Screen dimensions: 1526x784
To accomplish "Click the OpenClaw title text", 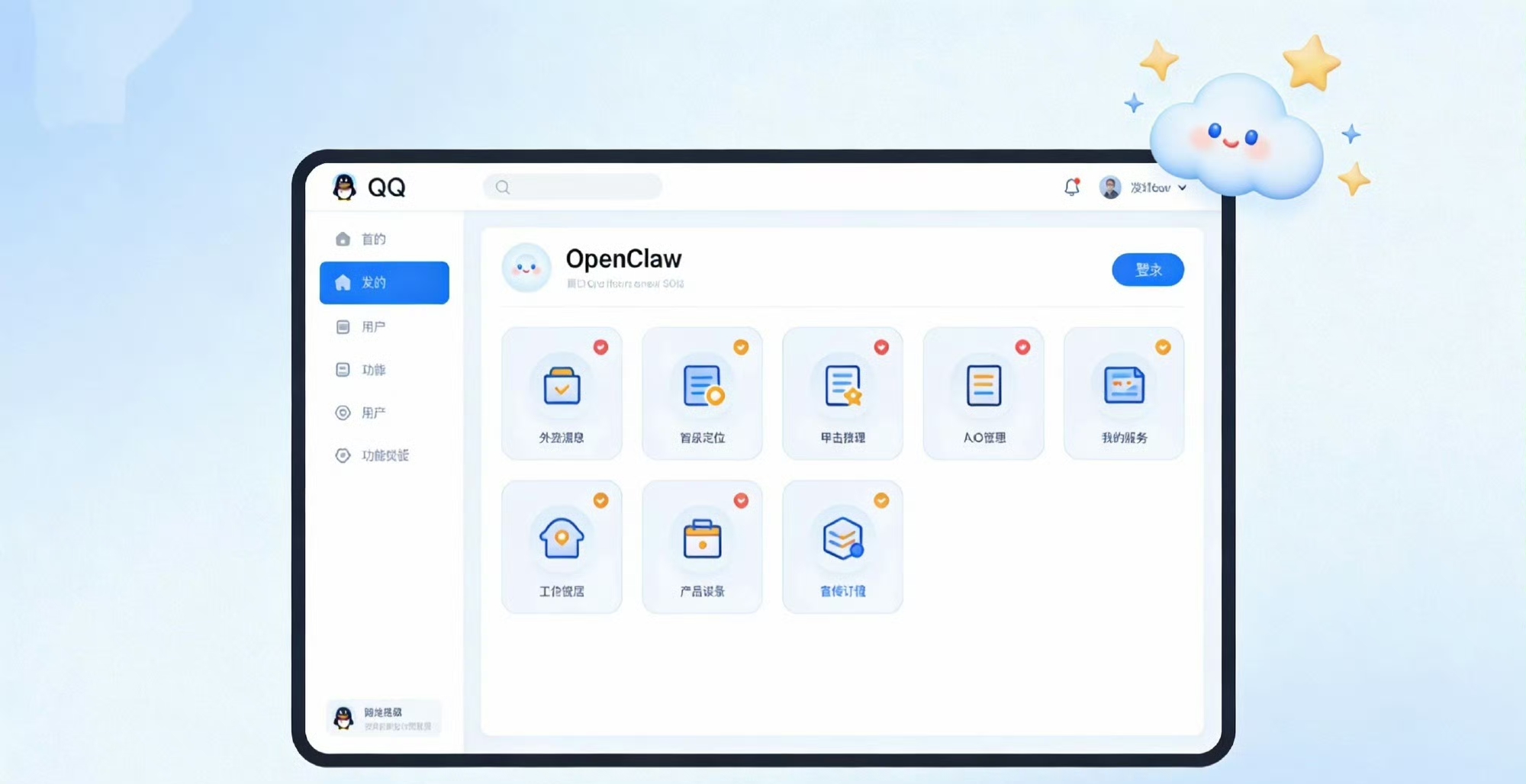I will click(x=623, y=259).
